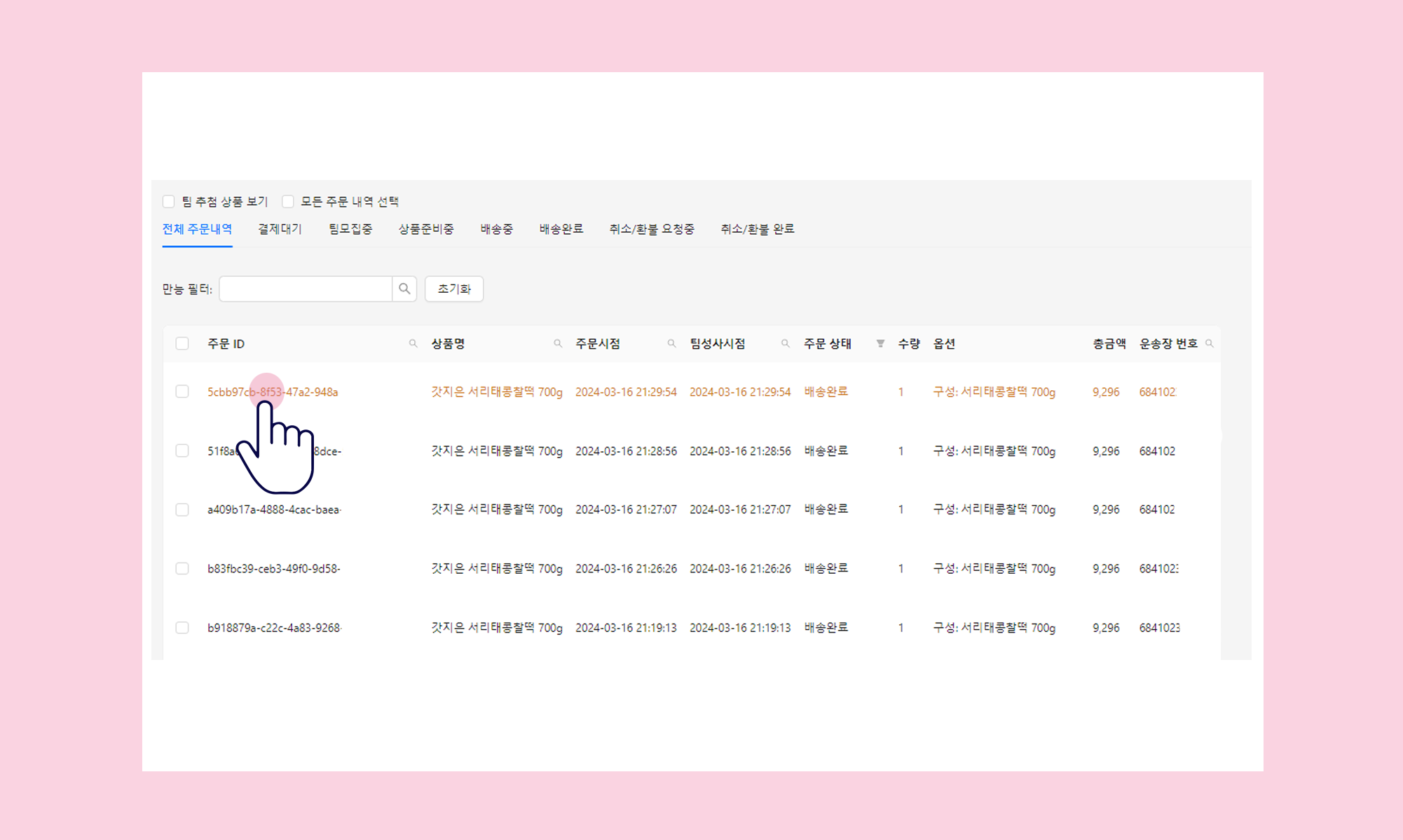This screenshot has height=840, width=1403.
Task: Click search icon in 운송장 번호 column header
Action: click(1209, 343)
